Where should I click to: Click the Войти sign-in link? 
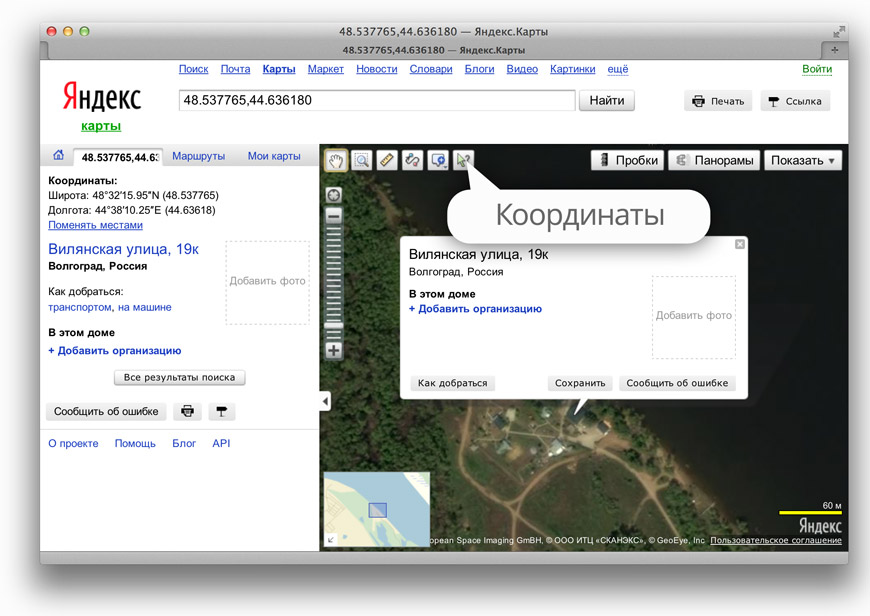click(817, 69)
